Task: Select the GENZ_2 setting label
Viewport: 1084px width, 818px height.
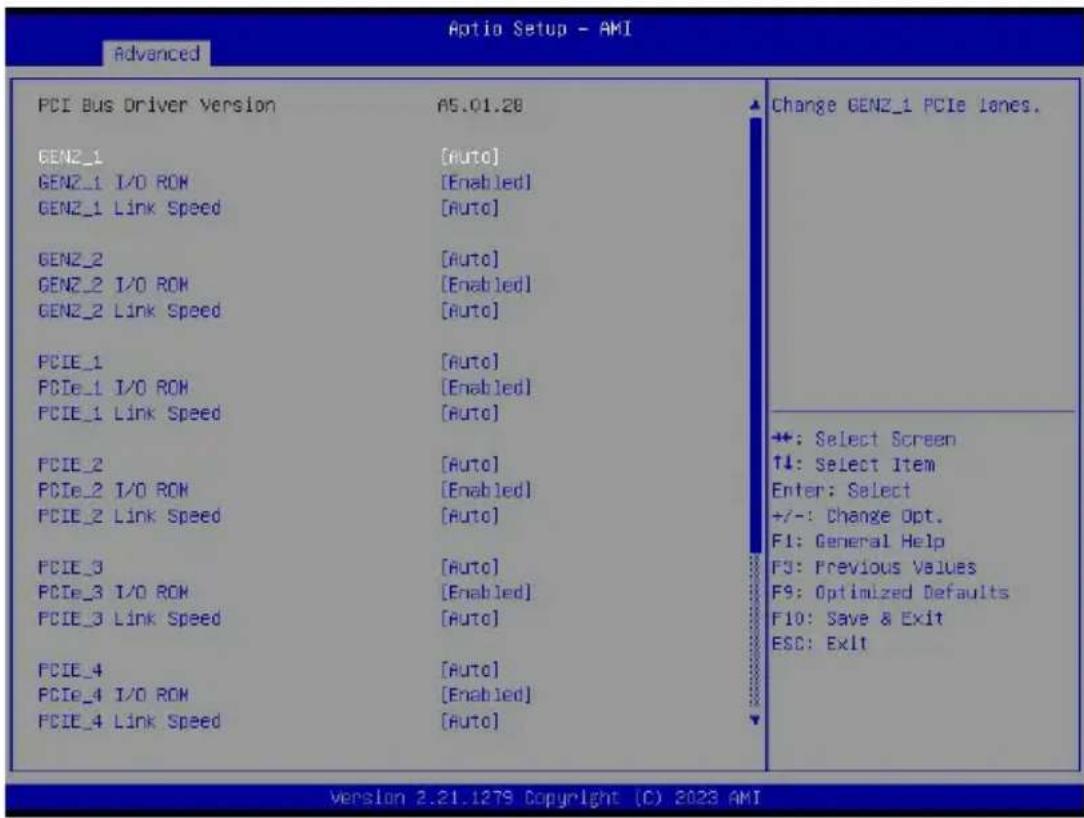Action: point(71,259)
